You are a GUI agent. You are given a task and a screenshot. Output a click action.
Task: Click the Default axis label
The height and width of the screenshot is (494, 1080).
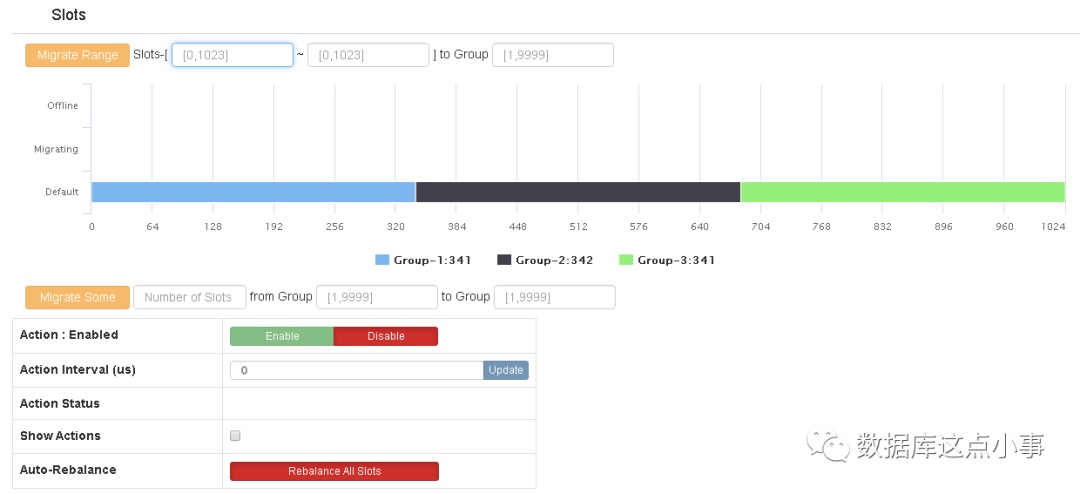coord(62,192)
